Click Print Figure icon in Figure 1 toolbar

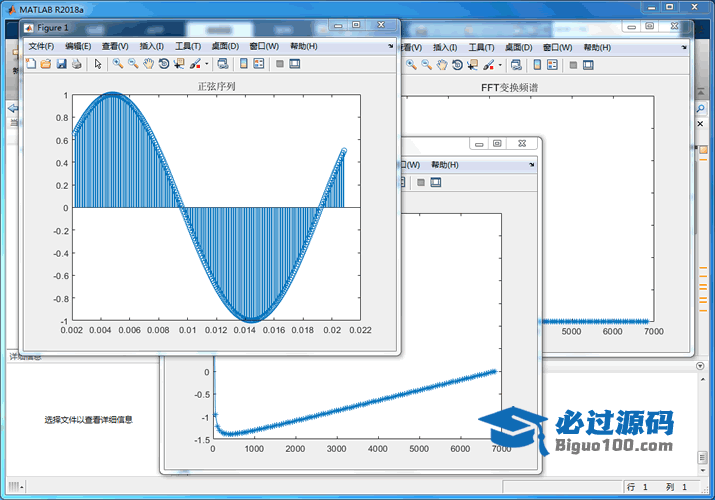77,64
